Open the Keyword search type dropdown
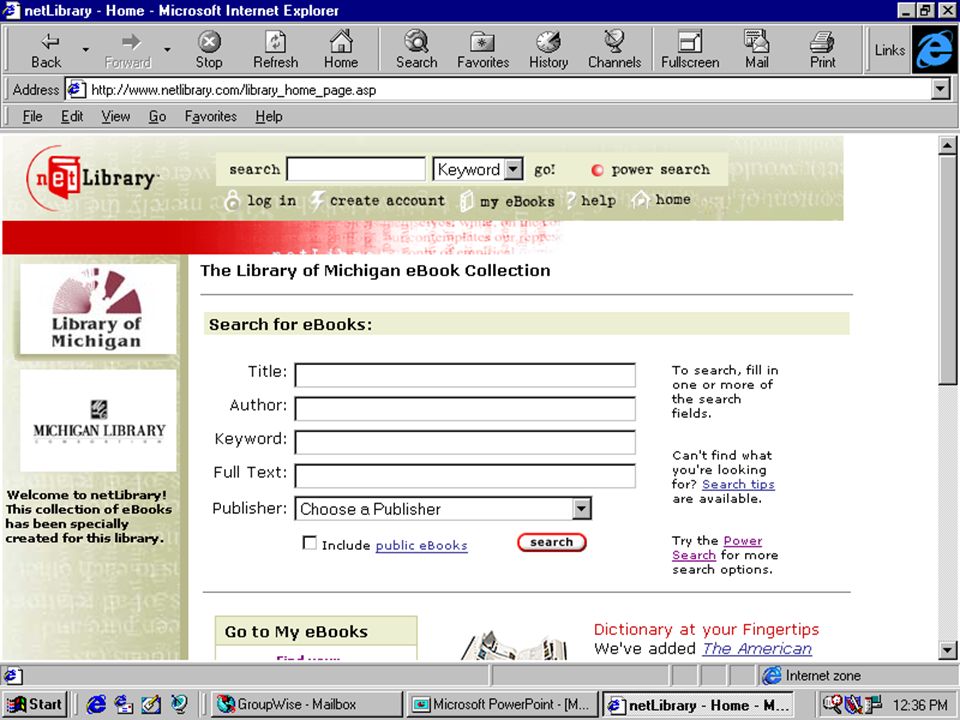This screenshot has height=720, width=960. [514, 168]
